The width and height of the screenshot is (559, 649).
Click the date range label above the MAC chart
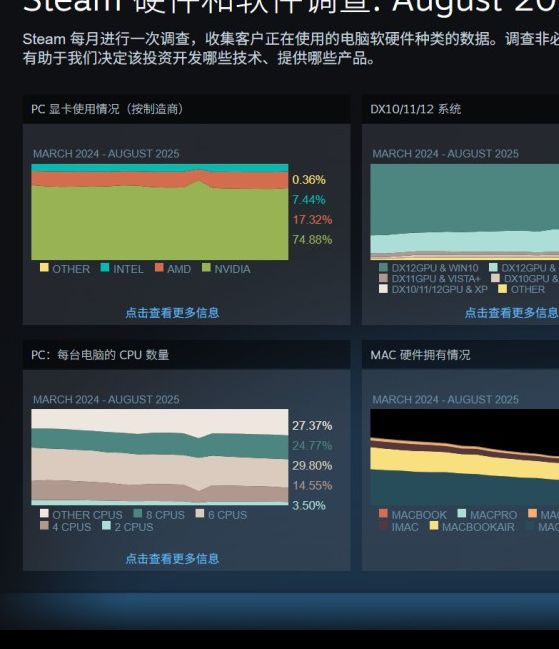(x=445, y=400)
